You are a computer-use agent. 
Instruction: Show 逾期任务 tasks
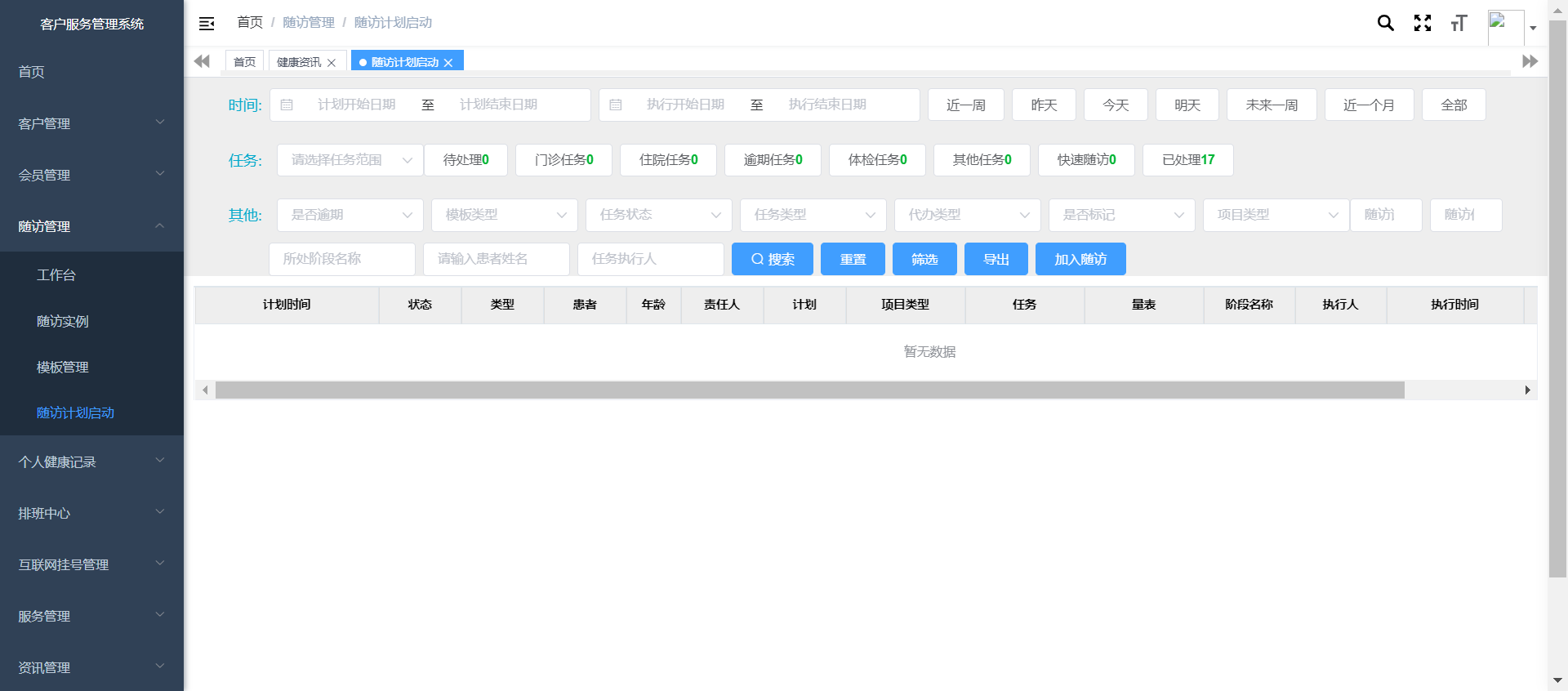(773, 160)
